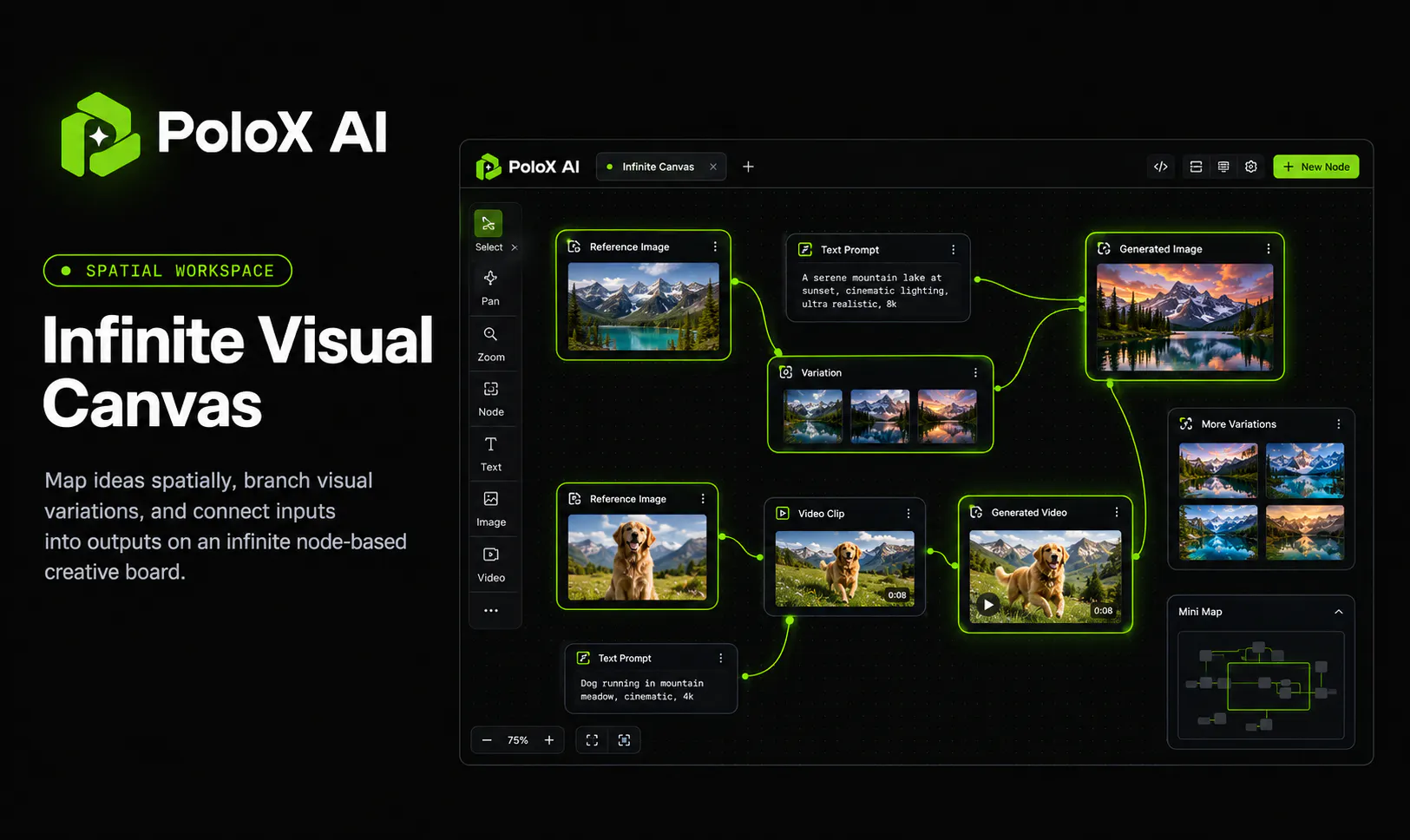Add a new canvas tab with plus
Viewport: 1410px width, 840px height.
pyautogui.click(x=748, y=167)
